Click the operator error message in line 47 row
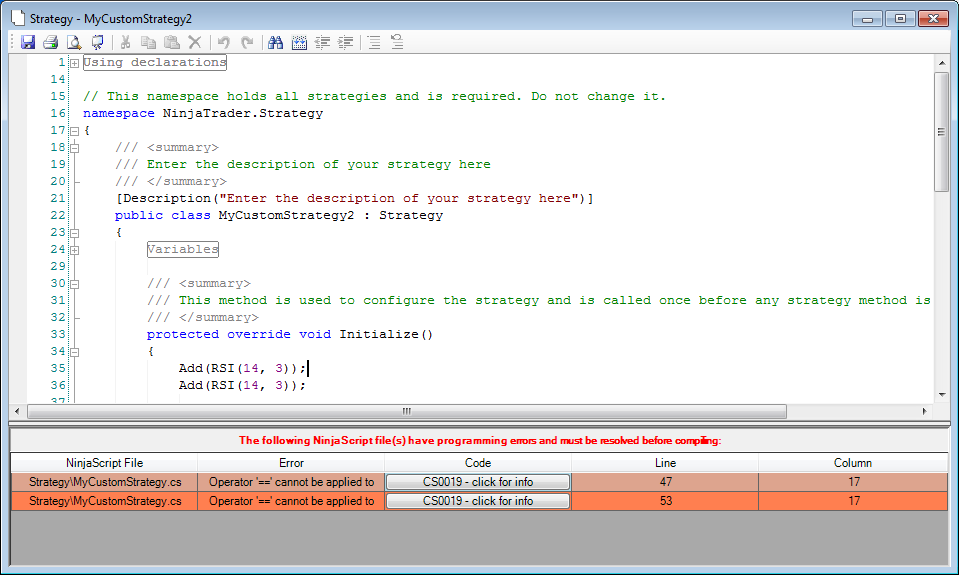This screenshot has width=959, height=575. click(291, 482)
